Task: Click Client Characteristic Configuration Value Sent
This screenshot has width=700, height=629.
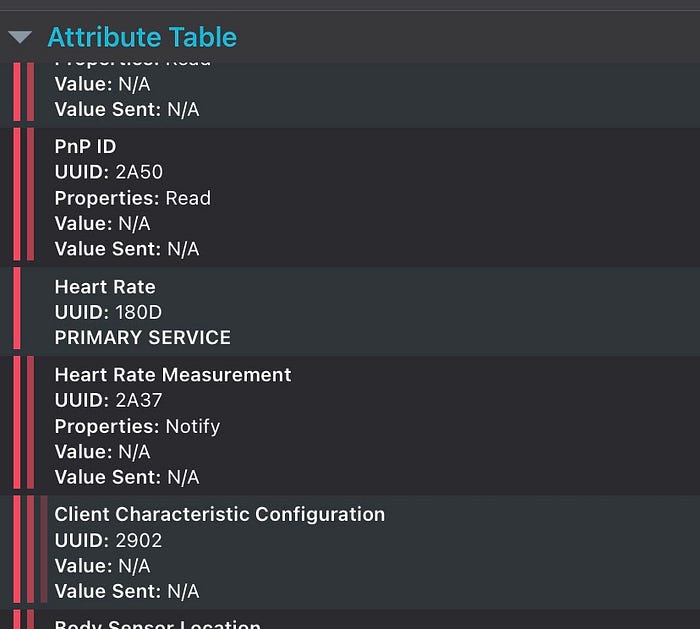Action: (x=127, y=592)
